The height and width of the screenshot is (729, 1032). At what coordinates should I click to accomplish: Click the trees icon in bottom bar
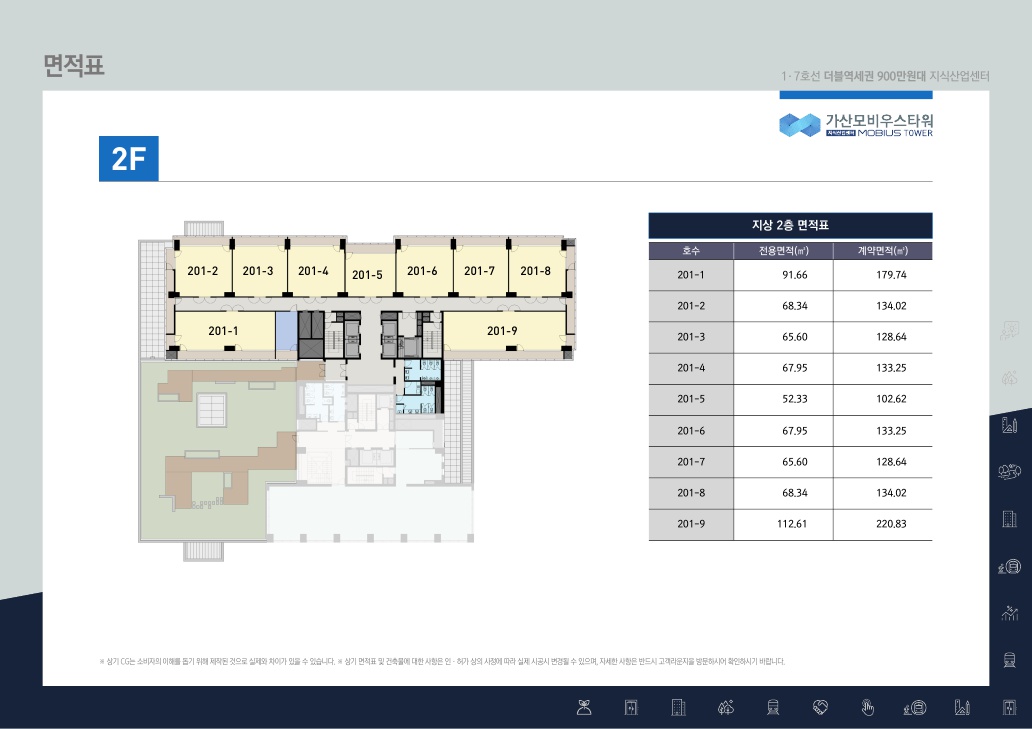click(726, 708)
